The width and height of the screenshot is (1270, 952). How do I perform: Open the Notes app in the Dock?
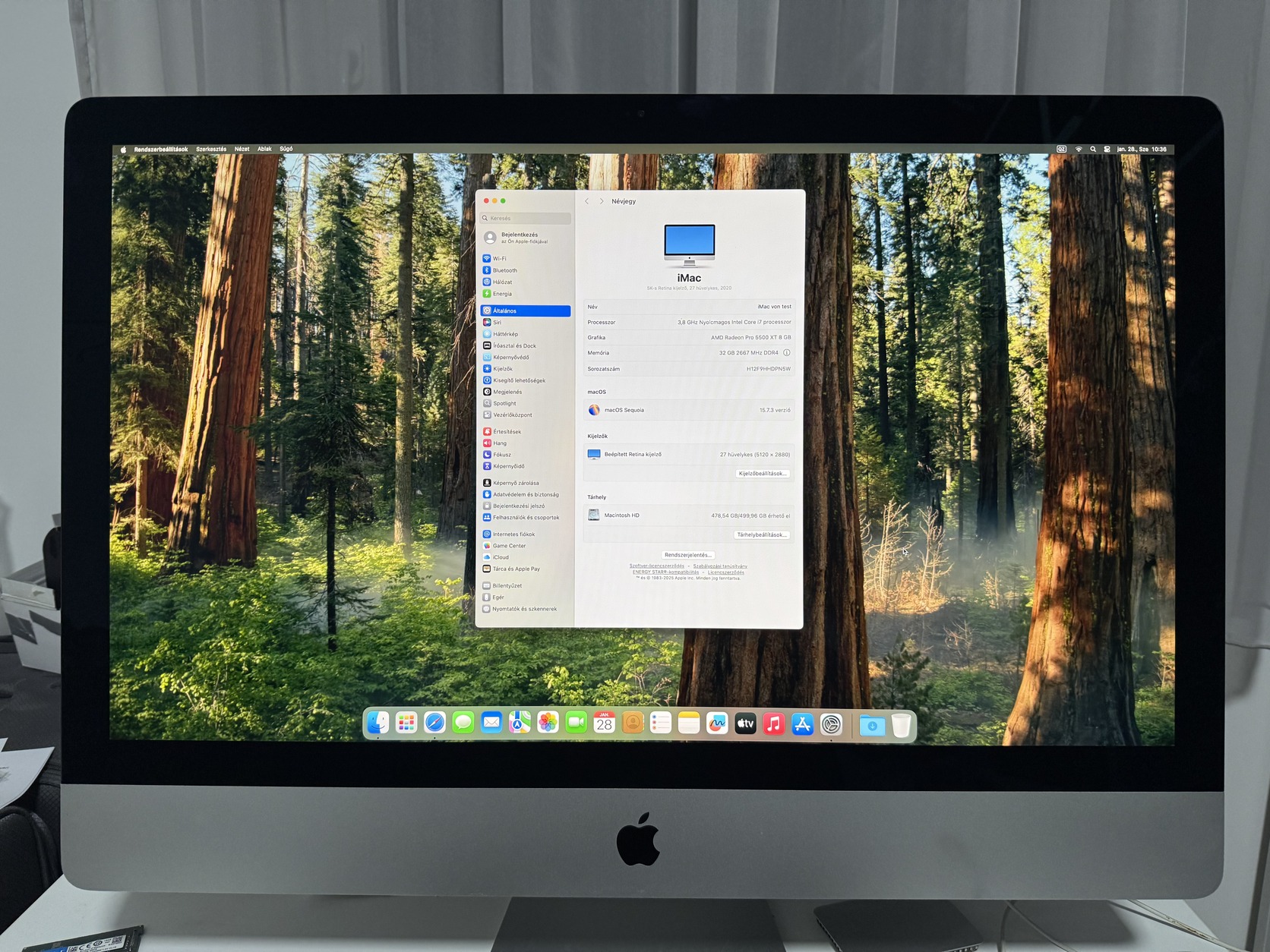[x=689, y=723]
